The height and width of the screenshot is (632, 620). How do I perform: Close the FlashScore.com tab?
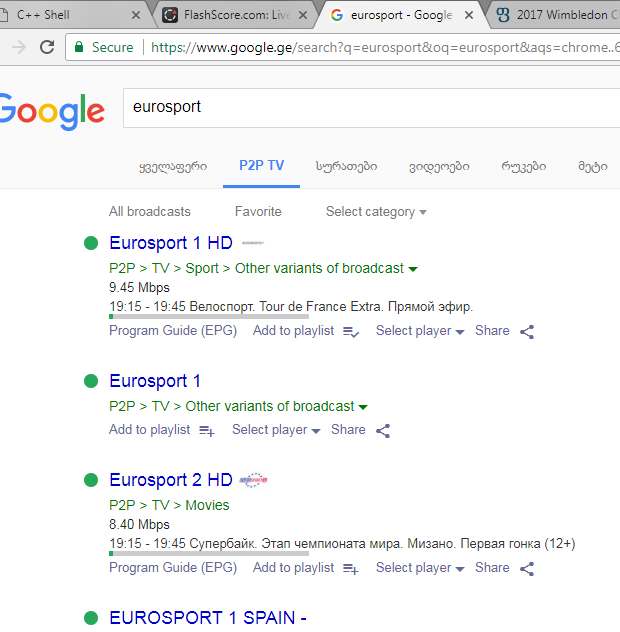click(x=303, y=15)
